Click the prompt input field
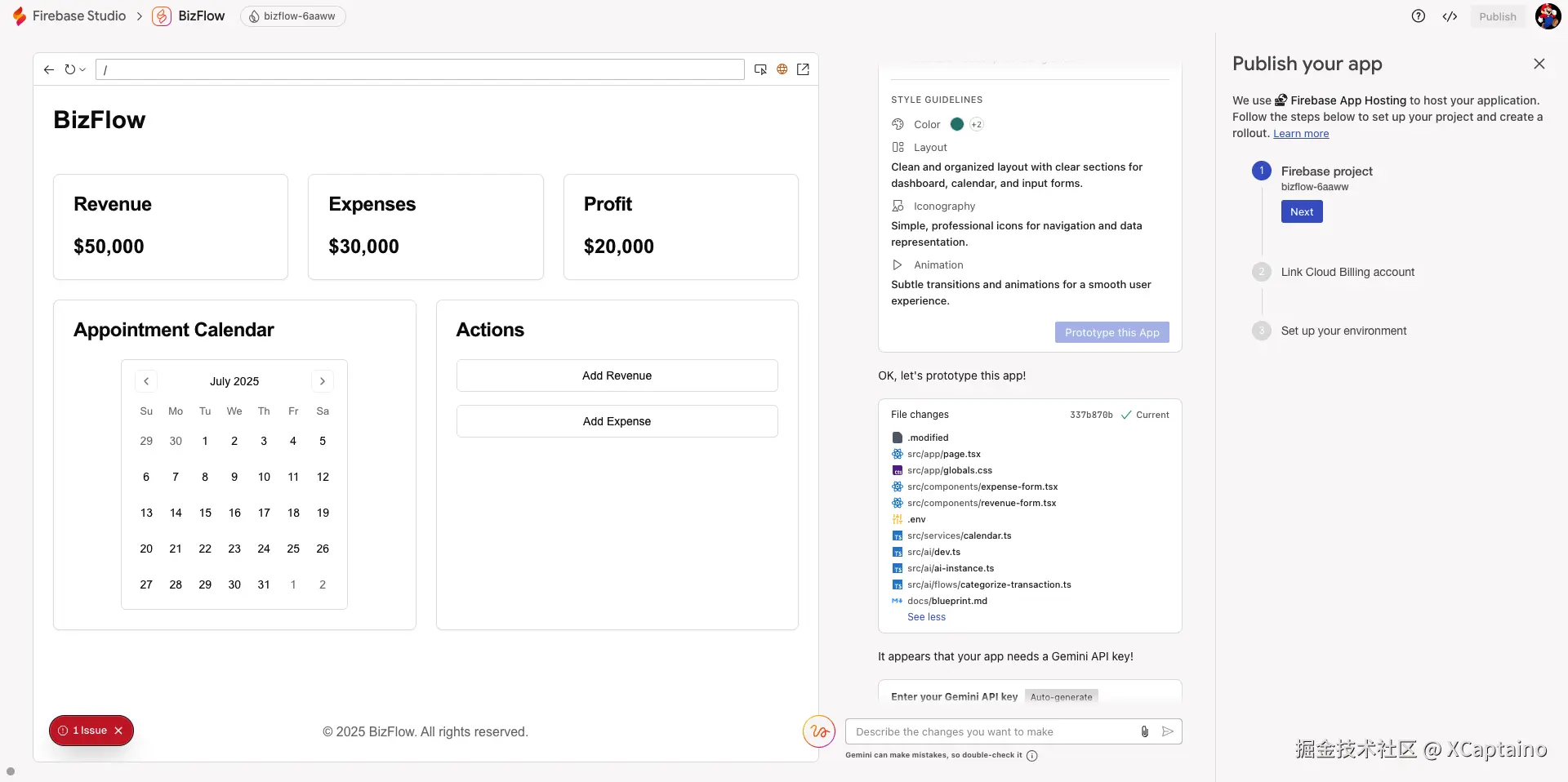 (992, 731)
